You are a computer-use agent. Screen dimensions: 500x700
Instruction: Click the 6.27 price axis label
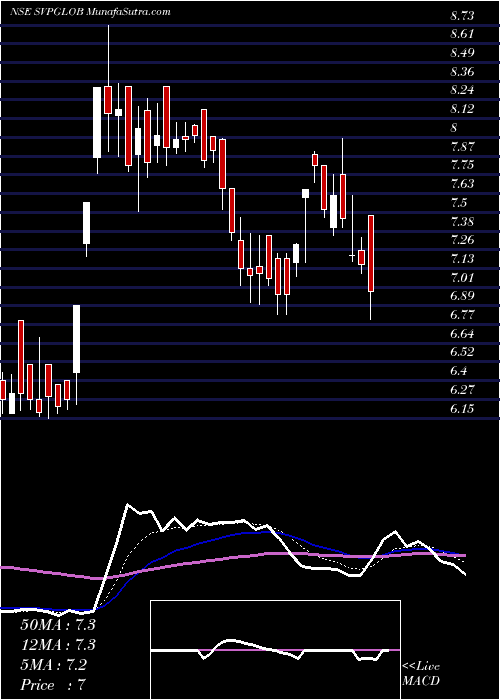pos(462,390)
